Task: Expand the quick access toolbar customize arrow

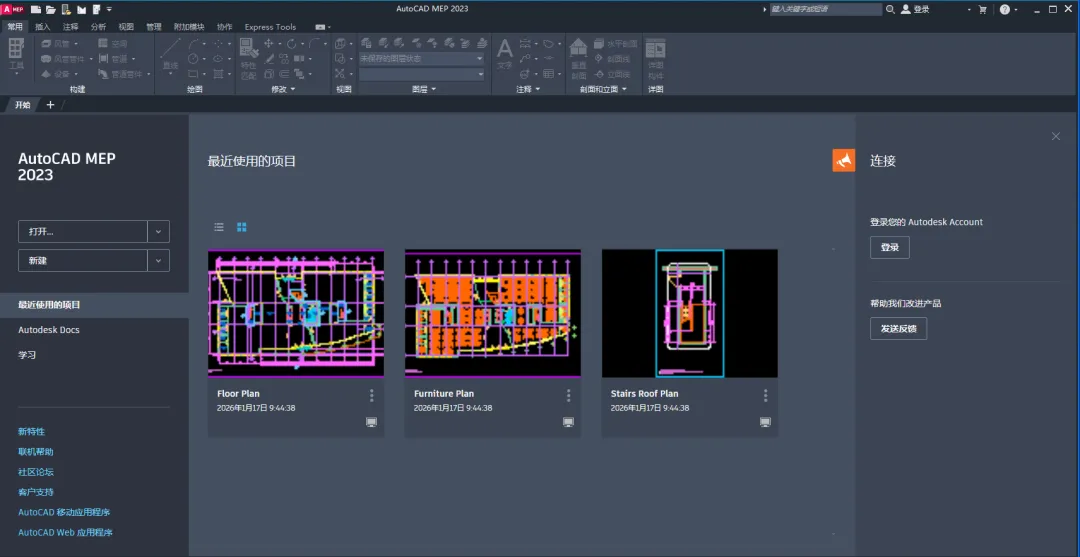Action: click(109, 9)
